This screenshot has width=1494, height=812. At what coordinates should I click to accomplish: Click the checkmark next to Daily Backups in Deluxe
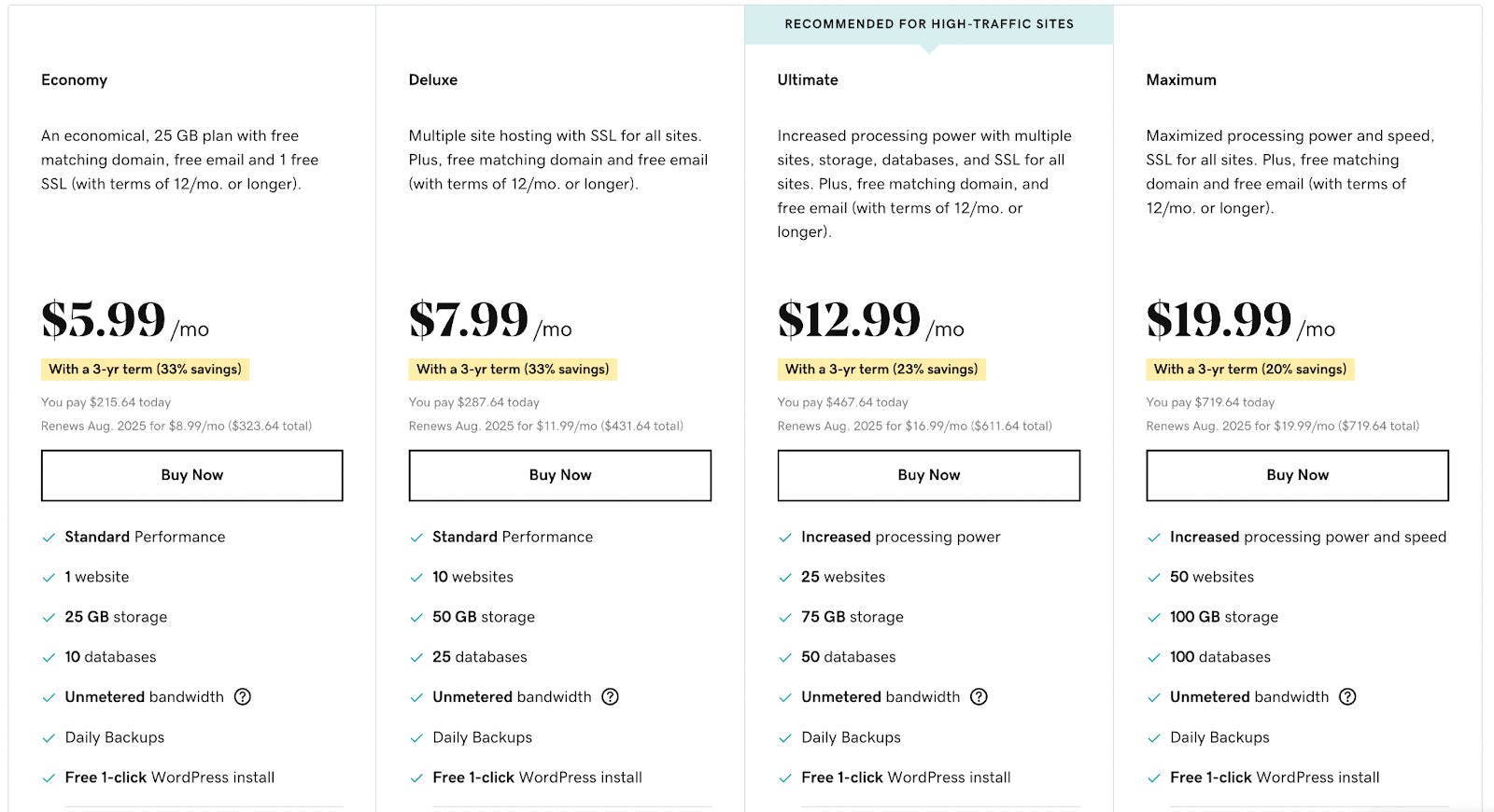pos(416,737)
